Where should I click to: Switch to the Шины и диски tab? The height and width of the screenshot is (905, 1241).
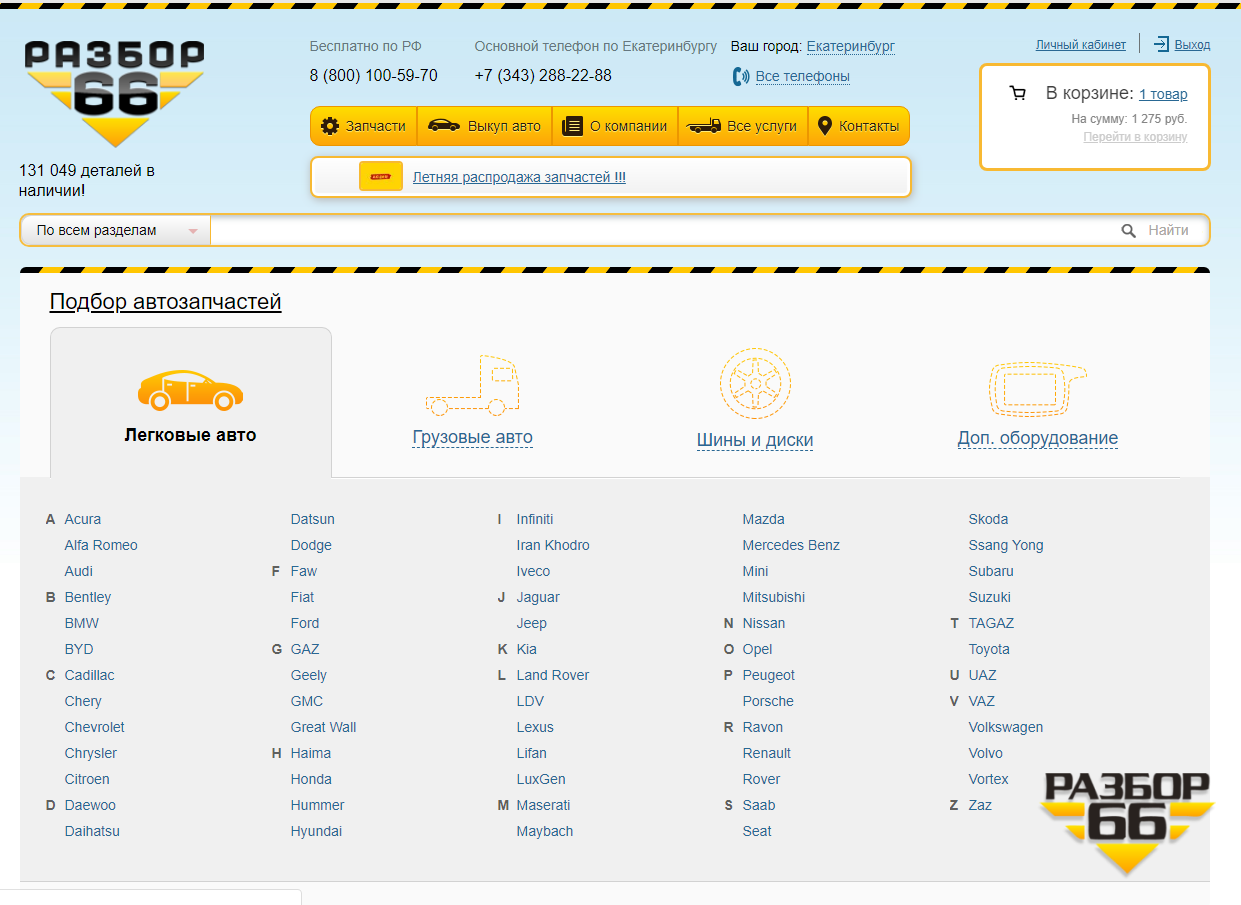coord(755,440)
